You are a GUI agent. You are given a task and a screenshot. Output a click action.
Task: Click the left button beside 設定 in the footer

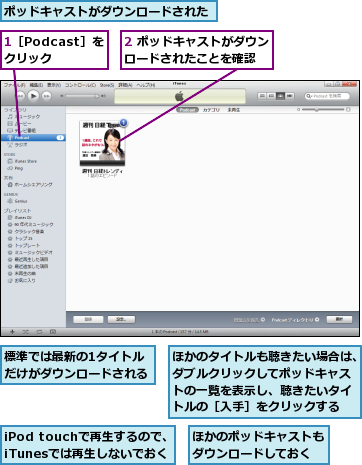pyautogui.click(x=88, y=319)
